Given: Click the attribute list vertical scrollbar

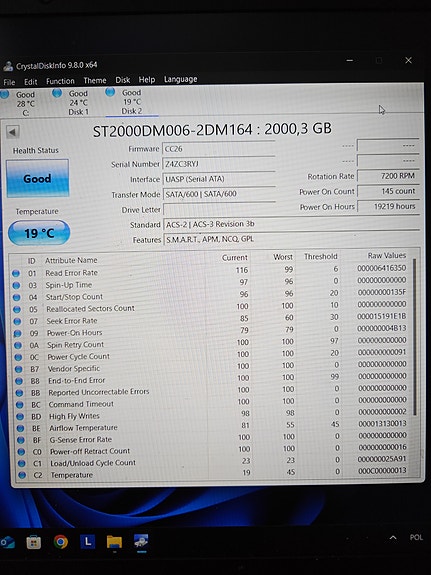Looking at the screenshot, I should pos(414,337).
